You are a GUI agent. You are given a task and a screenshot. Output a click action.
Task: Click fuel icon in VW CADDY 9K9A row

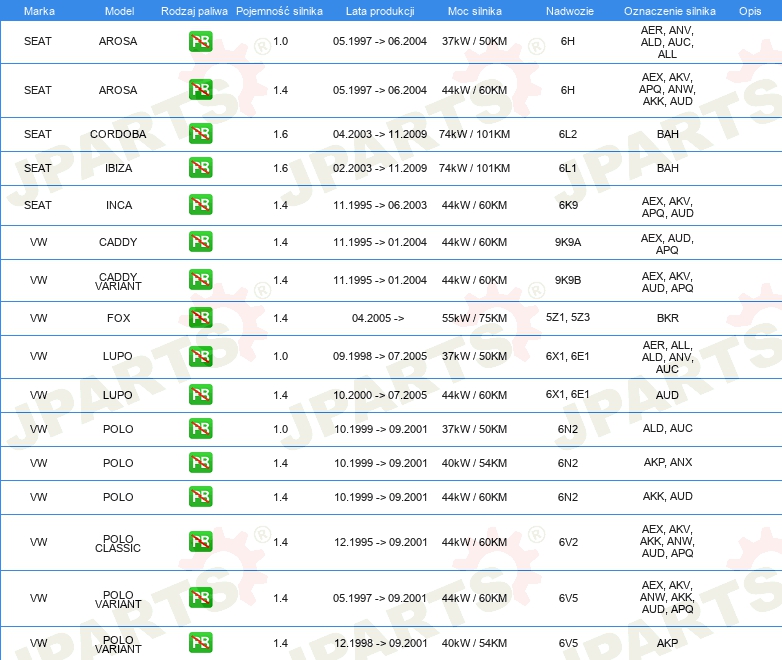(200, 241)
